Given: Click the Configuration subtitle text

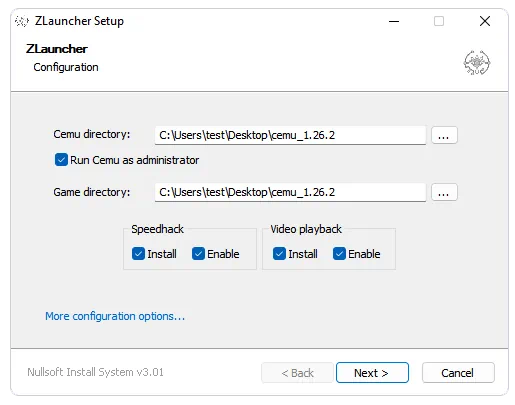Looking at the screenshot, I should 66,67.
